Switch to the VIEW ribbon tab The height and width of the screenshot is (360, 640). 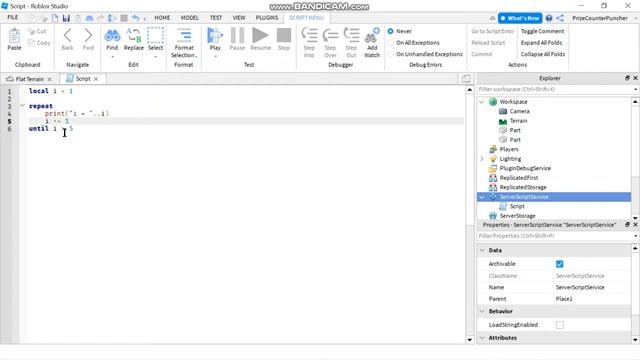pos(239,18)
